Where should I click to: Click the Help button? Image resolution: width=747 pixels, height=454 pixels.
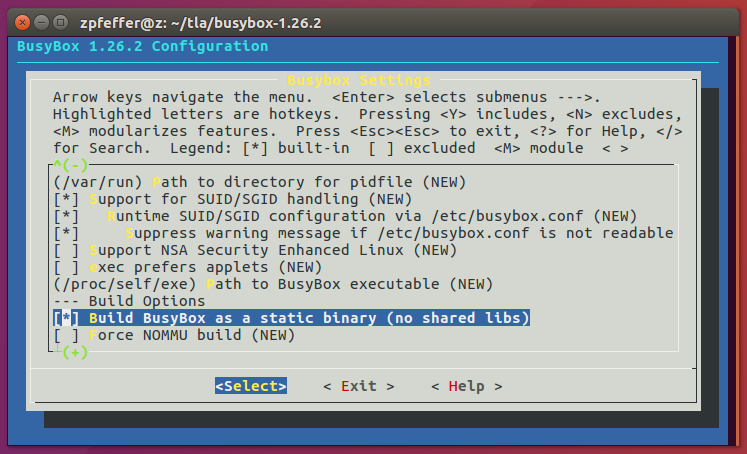tap(466, 386)
